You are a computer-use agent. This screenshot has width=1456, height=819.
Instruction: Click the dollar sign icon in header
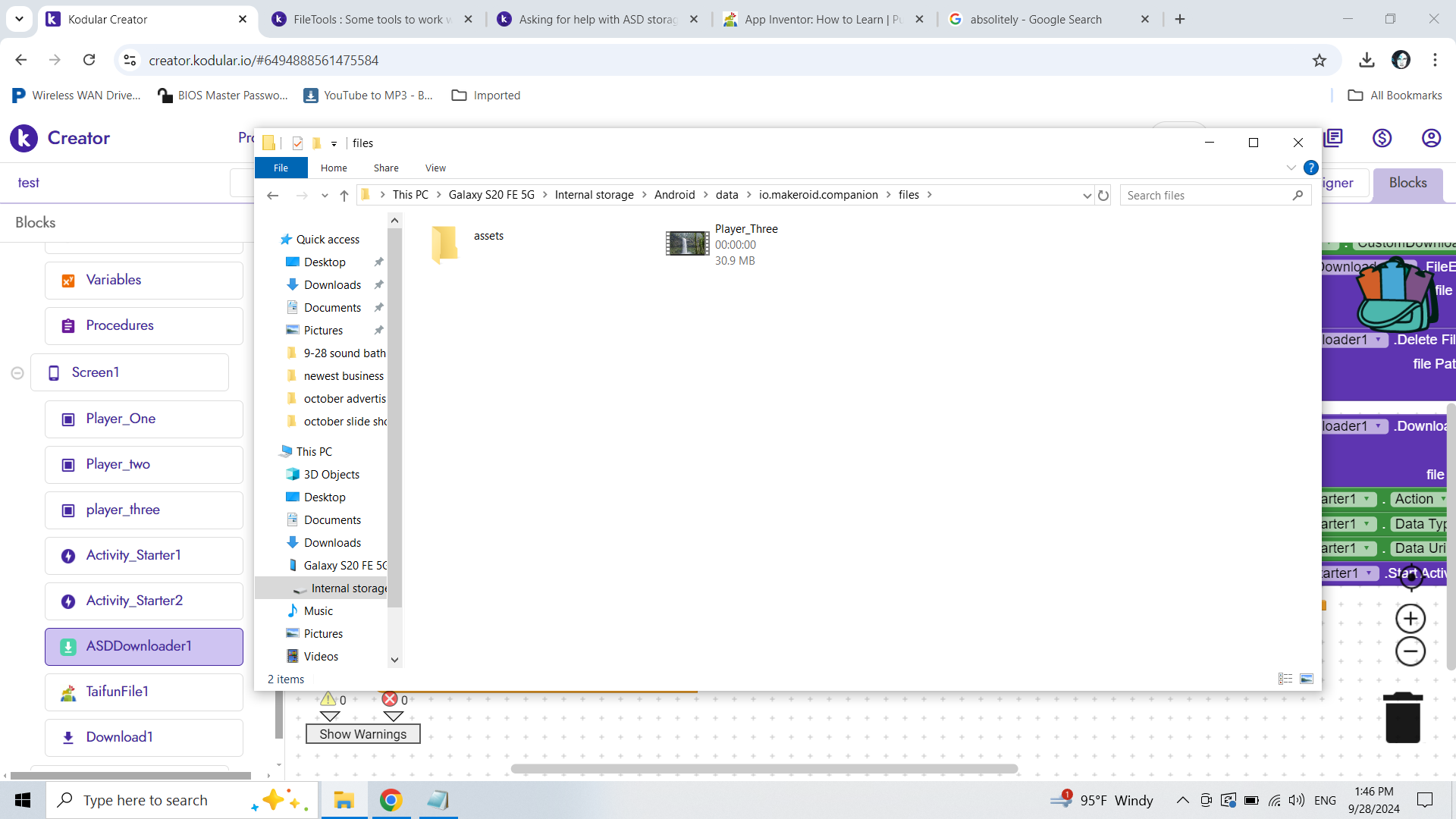click(x=1382, y=138)
